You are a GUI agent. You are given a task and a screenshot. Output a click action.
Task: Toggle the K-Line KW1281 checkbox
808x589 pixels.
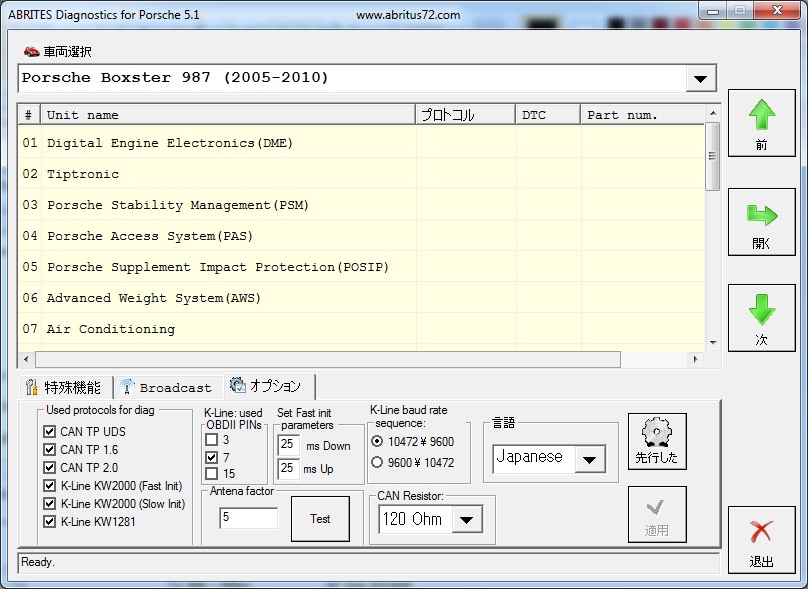coord(49,521)
